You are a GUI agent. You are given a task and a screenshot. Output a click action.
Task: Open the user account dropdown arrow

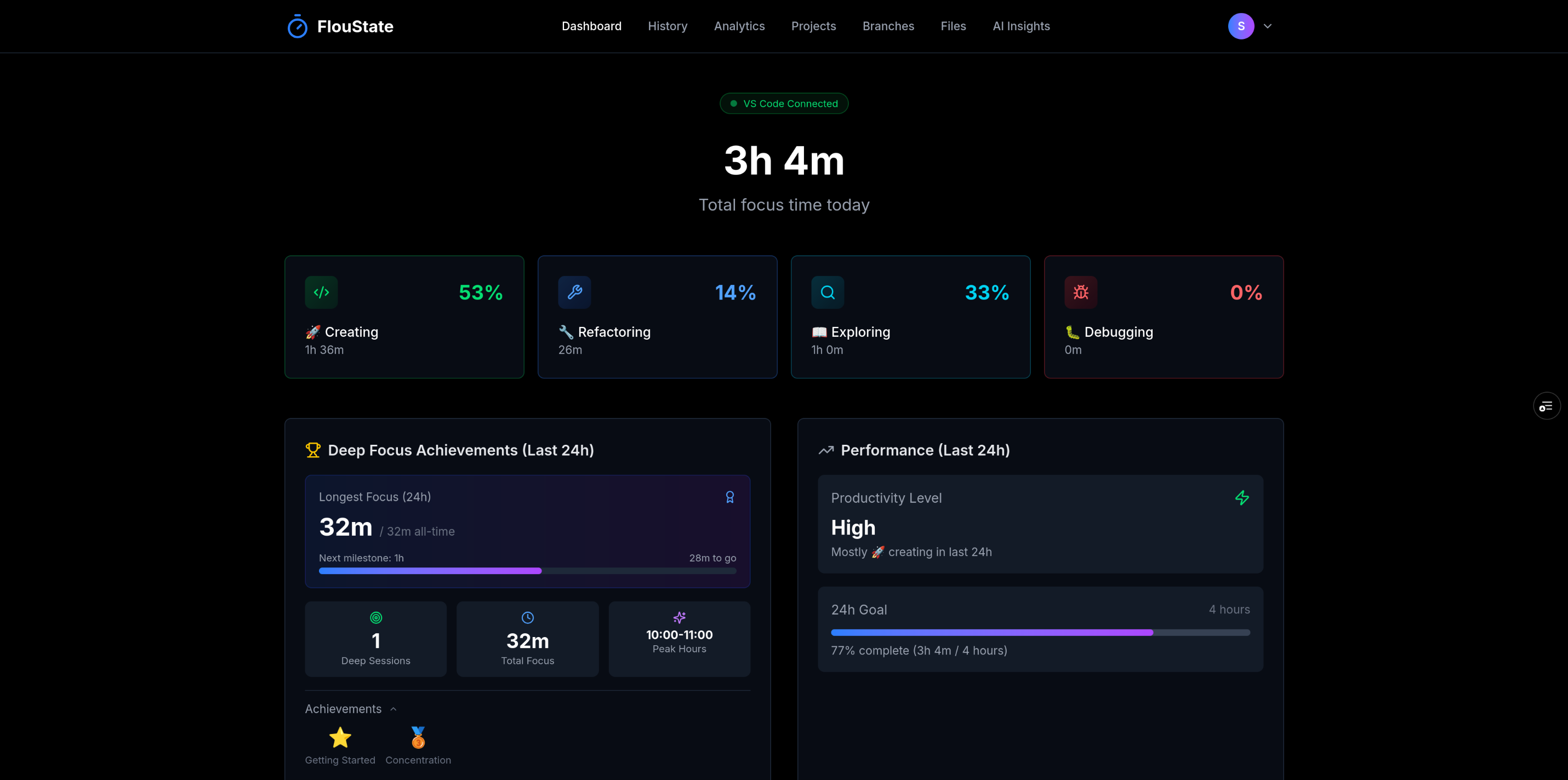[x=1268, y=26]
